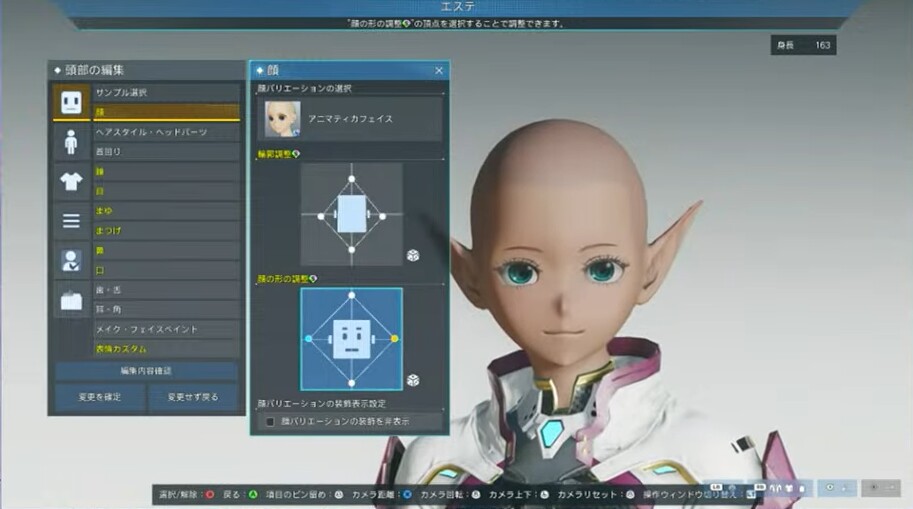Click the dice randomize icon for 顔の形の調整
The image size is (913, 509).
[x=413, y=380]
